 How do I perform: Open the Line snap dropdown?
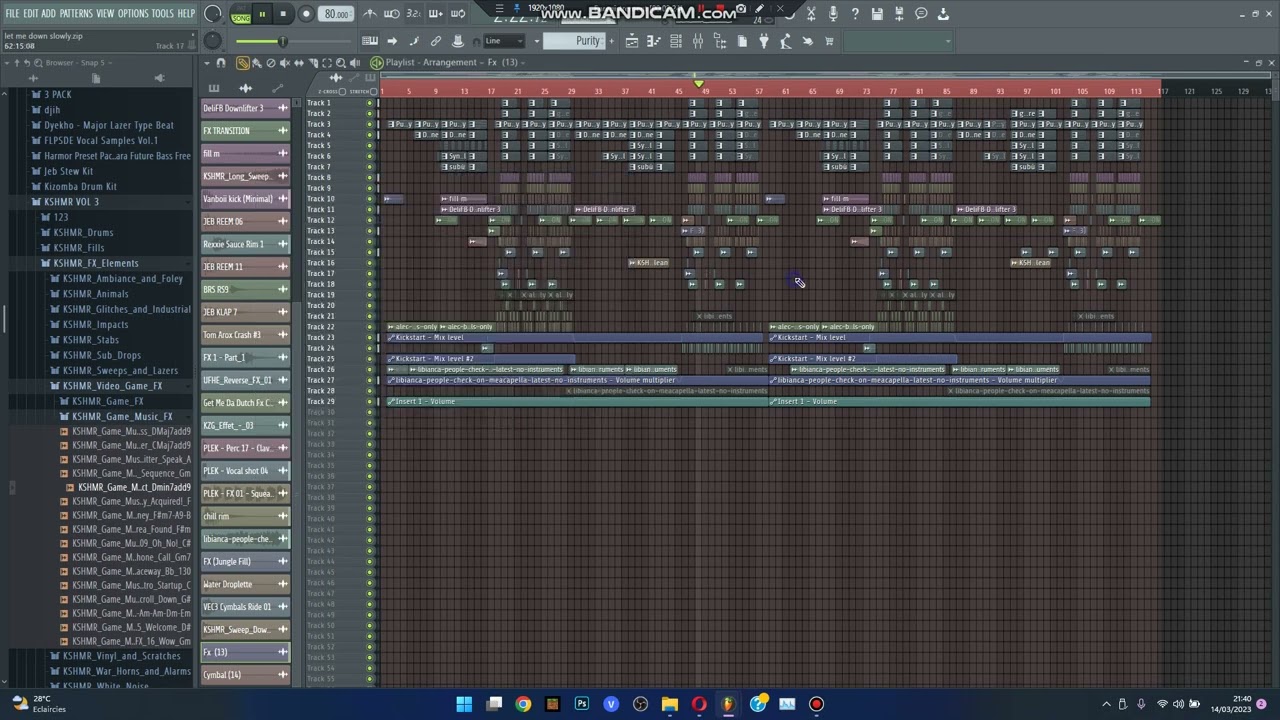point(505,41)
